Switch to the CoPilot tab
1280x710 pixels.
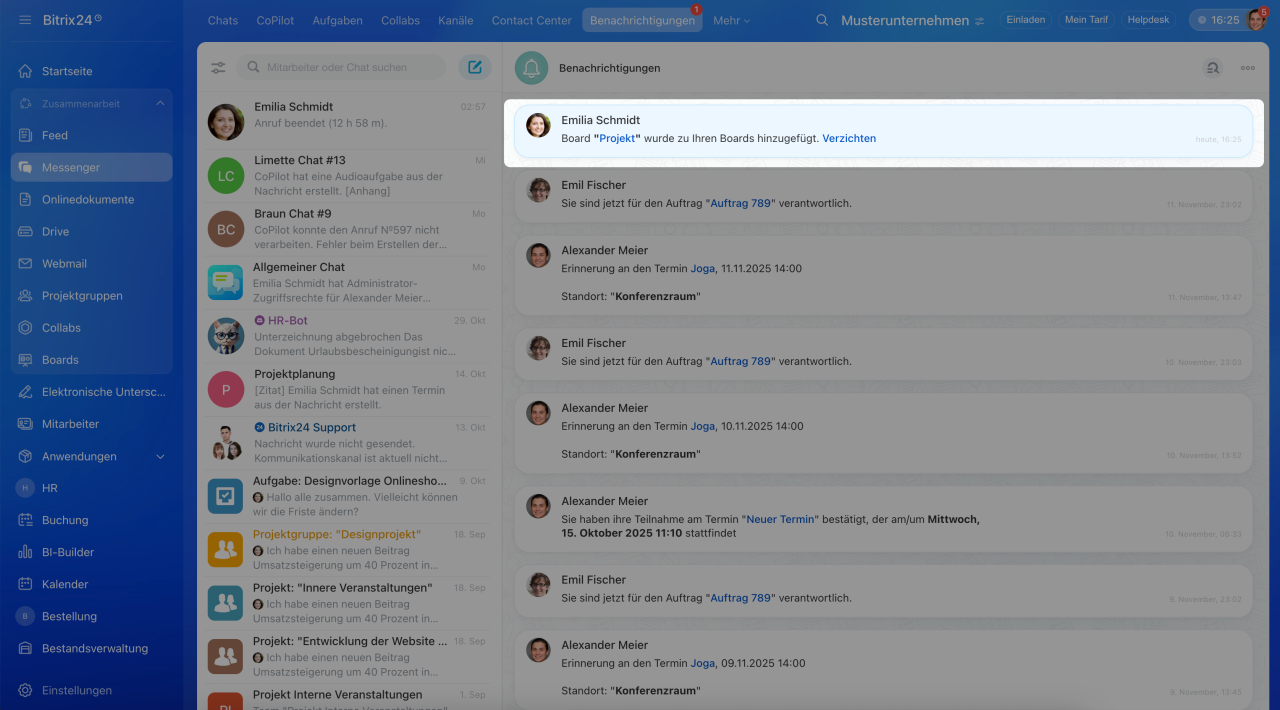[x=275, y=20]
